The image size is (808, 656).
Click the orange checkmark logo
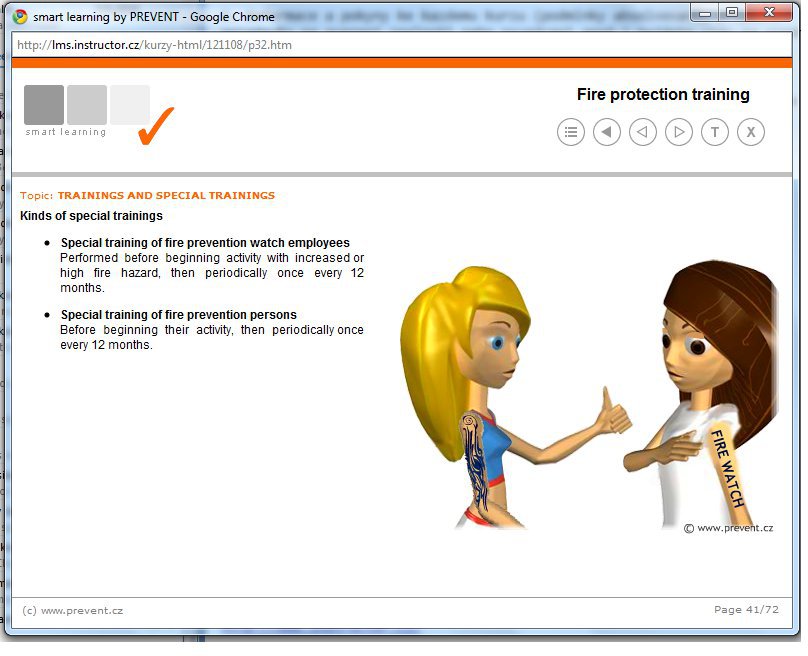click(155, 126)
